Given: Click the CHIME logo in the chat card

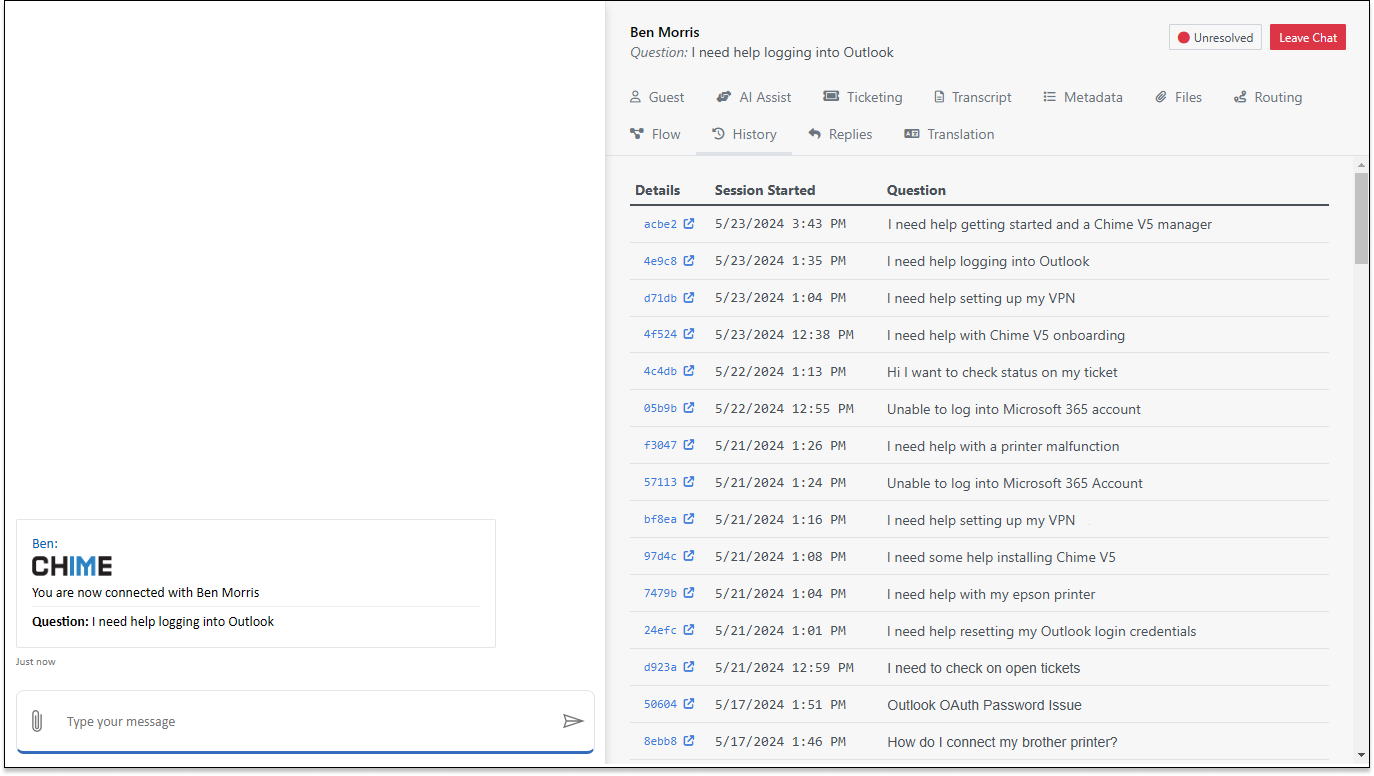Looking at the screenshot, I should (72, 566).
